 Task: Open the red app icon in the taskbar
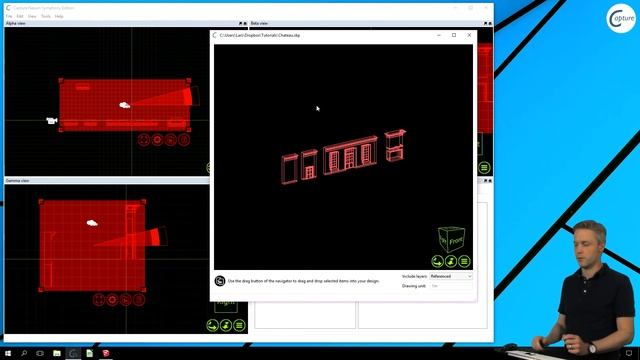106,353
